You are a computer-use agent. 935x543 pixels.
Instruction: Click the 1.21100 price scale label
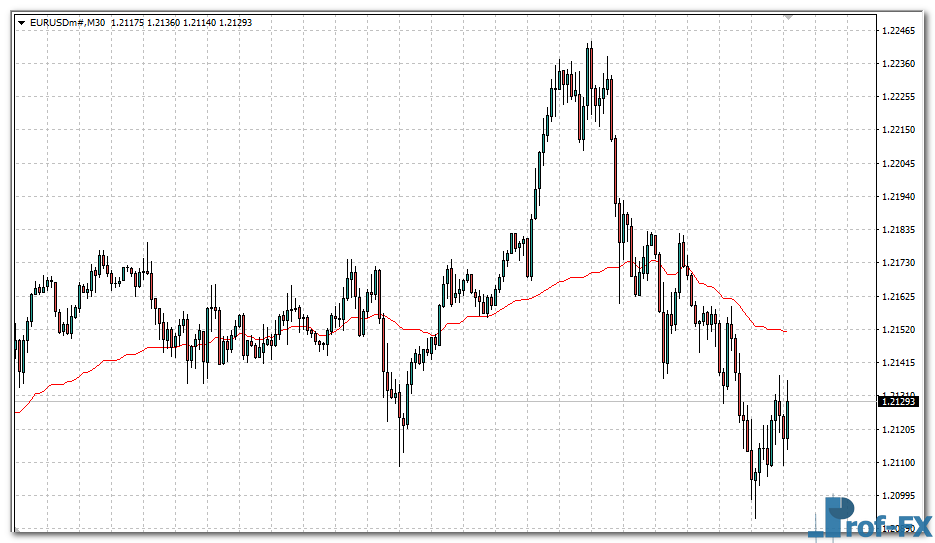point(899,463)
